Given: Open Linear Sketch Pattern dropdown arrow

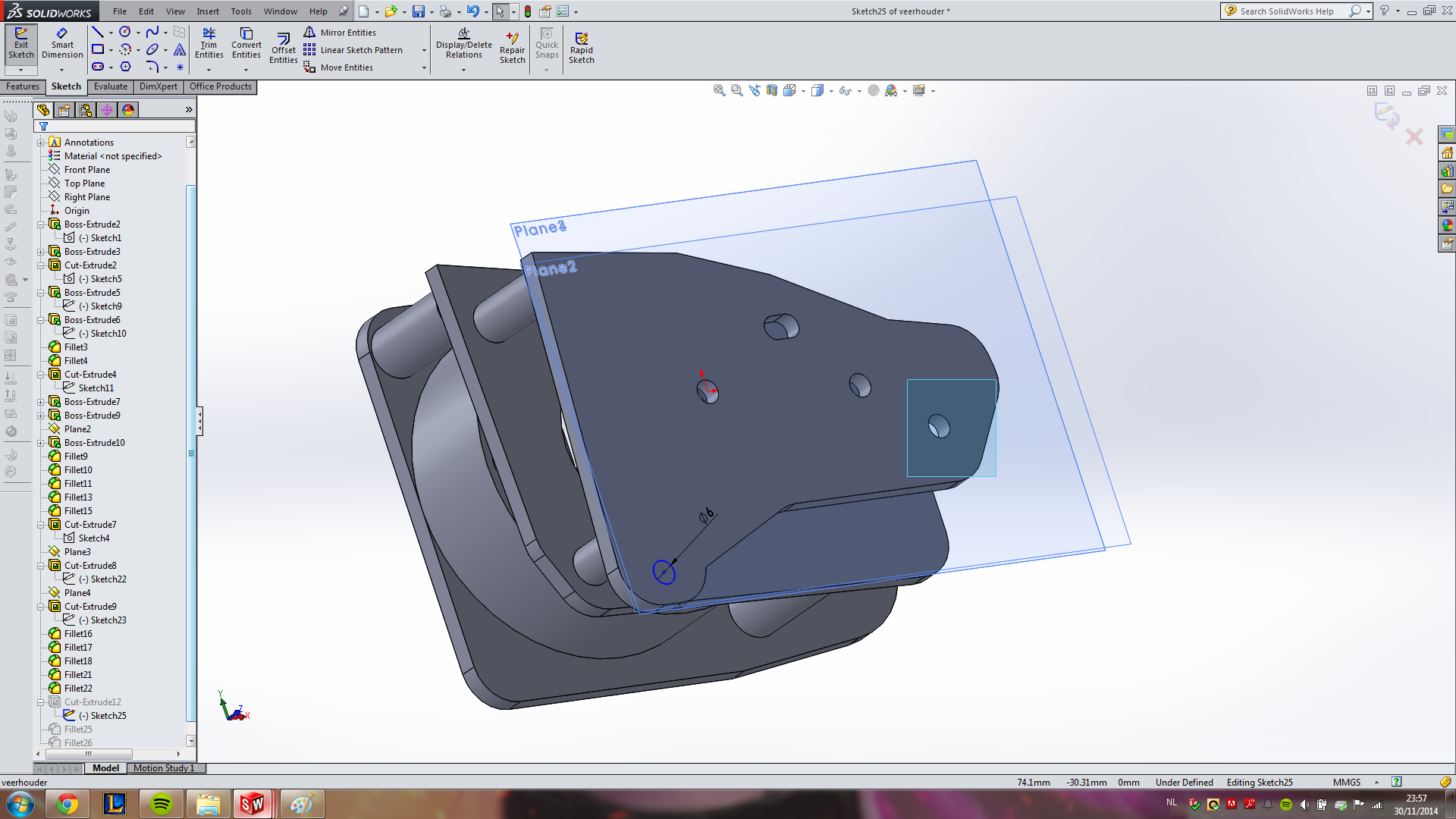Looking at the screenshot, I should (424, 51).
